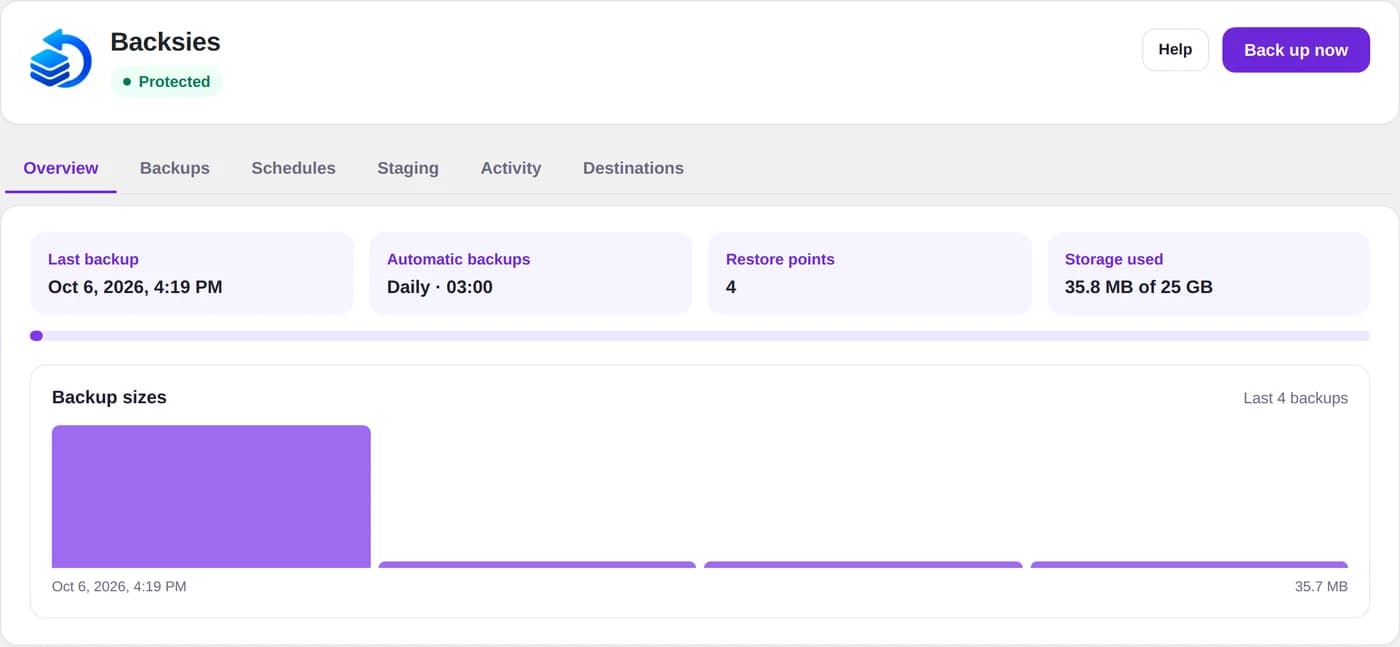Select the tallest bar in Backup sizes chart
1400x647 pixels.
(211, 496)
